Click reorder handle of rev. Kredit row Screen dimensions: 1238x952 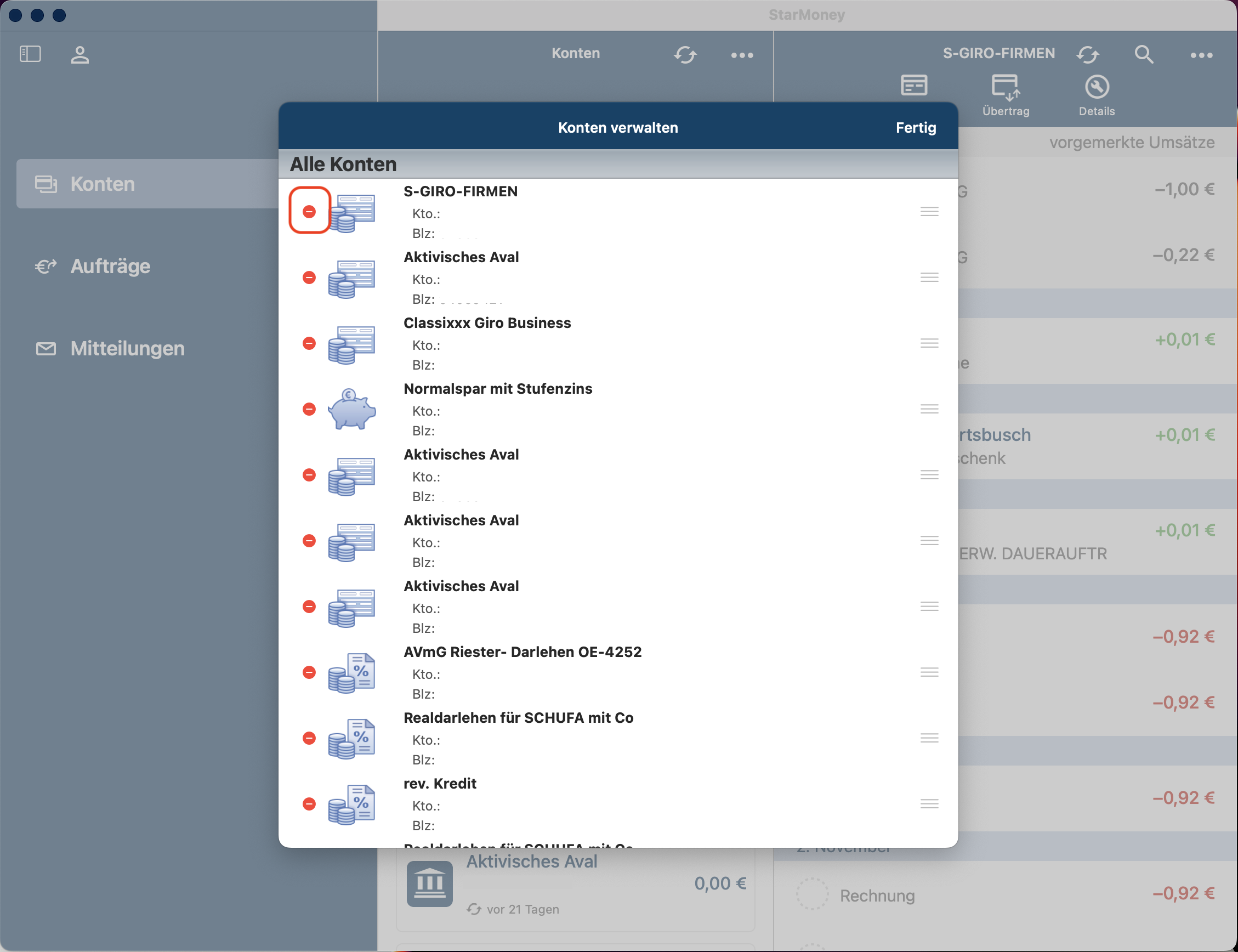[x=929, y=803]
